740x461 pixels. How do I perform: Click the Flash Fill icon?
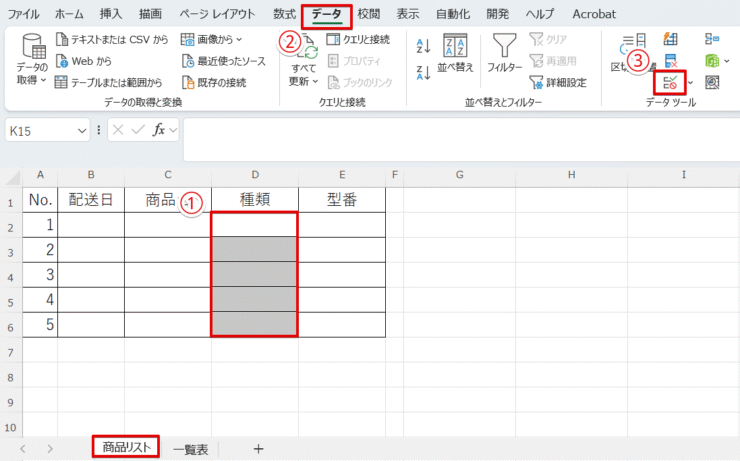(x=670, y=39)
